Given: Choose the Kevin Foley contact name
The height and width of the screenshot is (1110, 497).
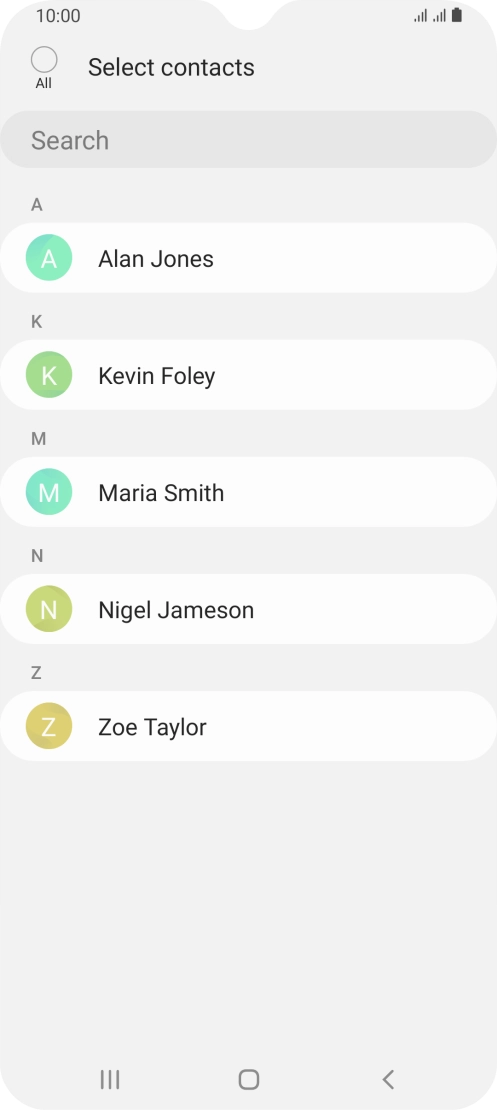Looking at the screenshot, I should pyautogui.click(x=156, y=375).
